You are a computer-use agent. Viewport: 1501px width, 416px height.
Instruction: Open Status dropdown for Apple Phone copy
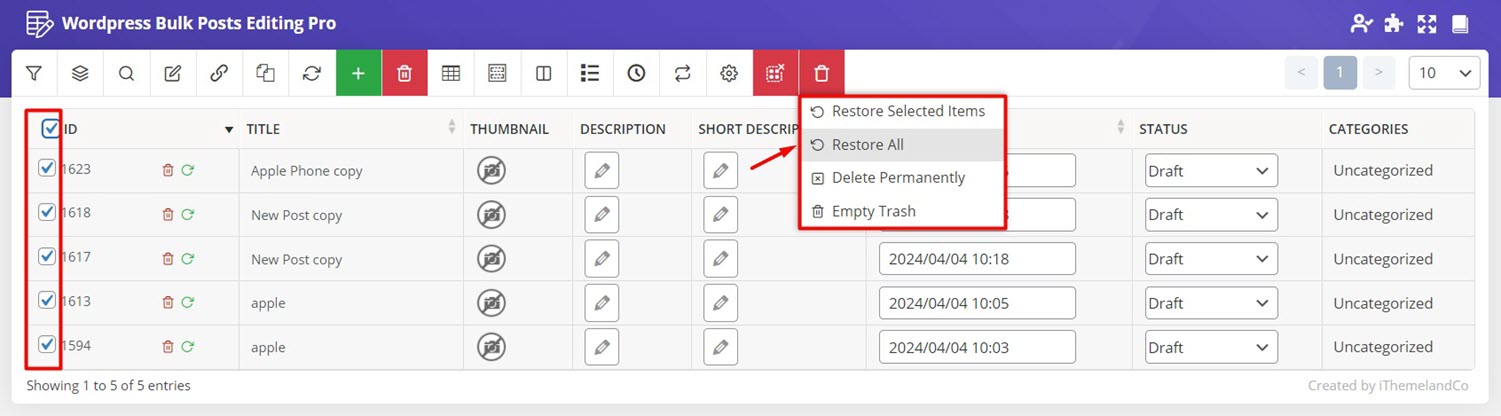(1211, 170)
